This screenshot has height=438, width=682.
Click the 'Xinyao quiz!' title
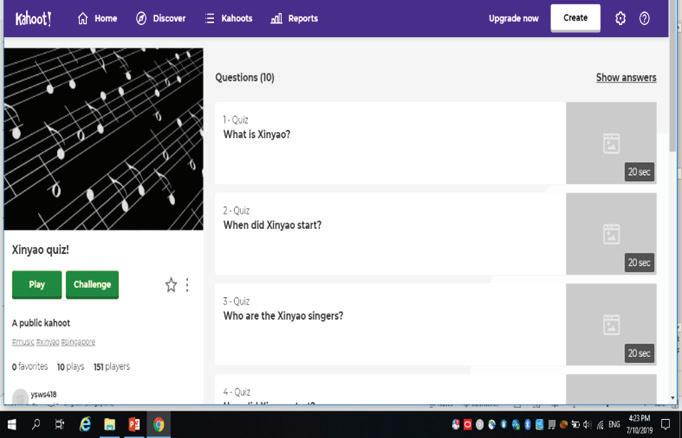[40, 250]
